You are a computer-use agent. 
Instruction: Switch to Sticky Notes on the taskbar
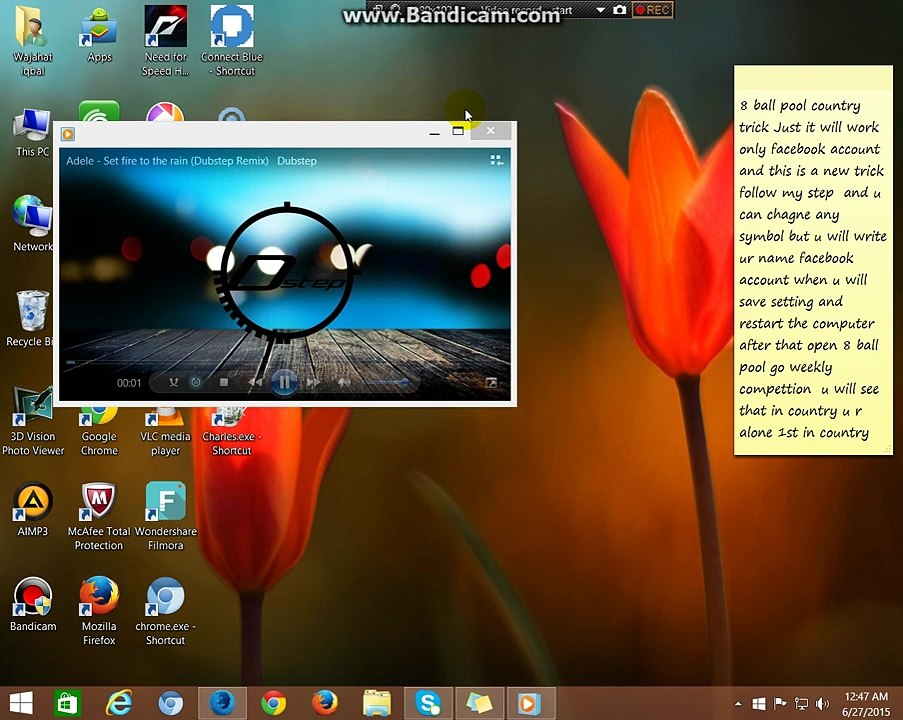[x=479, y=703]
